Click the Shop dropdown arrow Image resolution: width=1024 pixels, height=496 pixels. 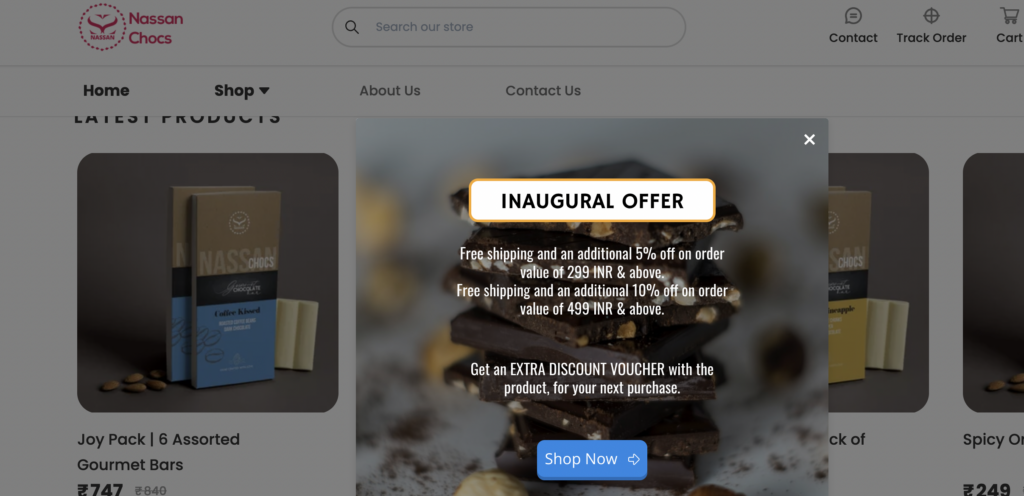click(x=264, y=91)
